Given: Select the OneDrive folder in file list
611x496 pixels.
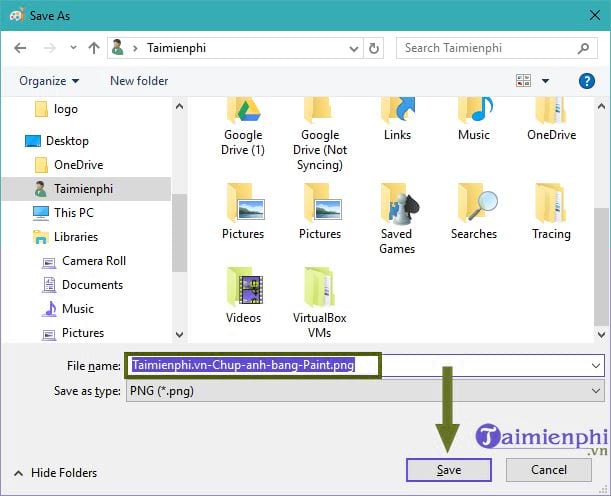Looking at the screenshot, I should pyautogui.click(x=551, y=120).
